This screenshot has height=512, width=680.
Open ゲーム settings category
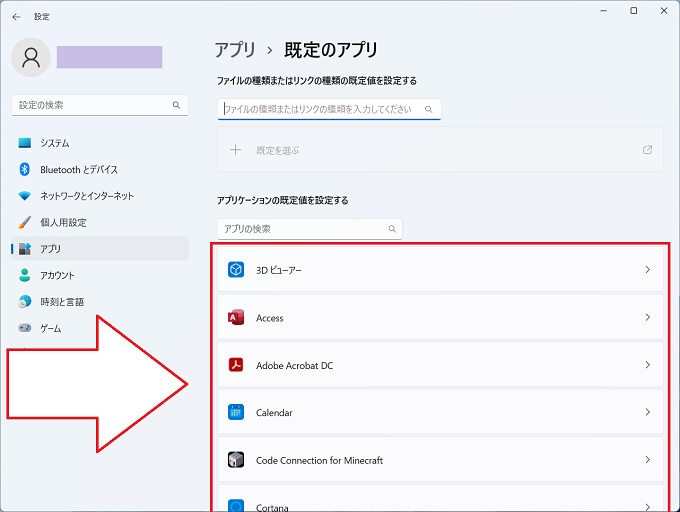[x=100, y=328]
